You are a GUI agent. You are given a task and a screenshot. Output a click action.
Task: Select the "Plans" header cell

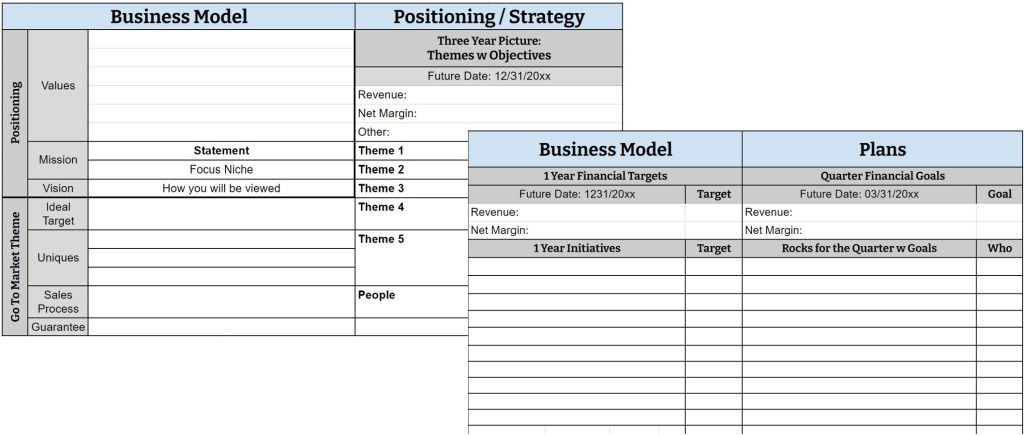[x=882, y=149]
